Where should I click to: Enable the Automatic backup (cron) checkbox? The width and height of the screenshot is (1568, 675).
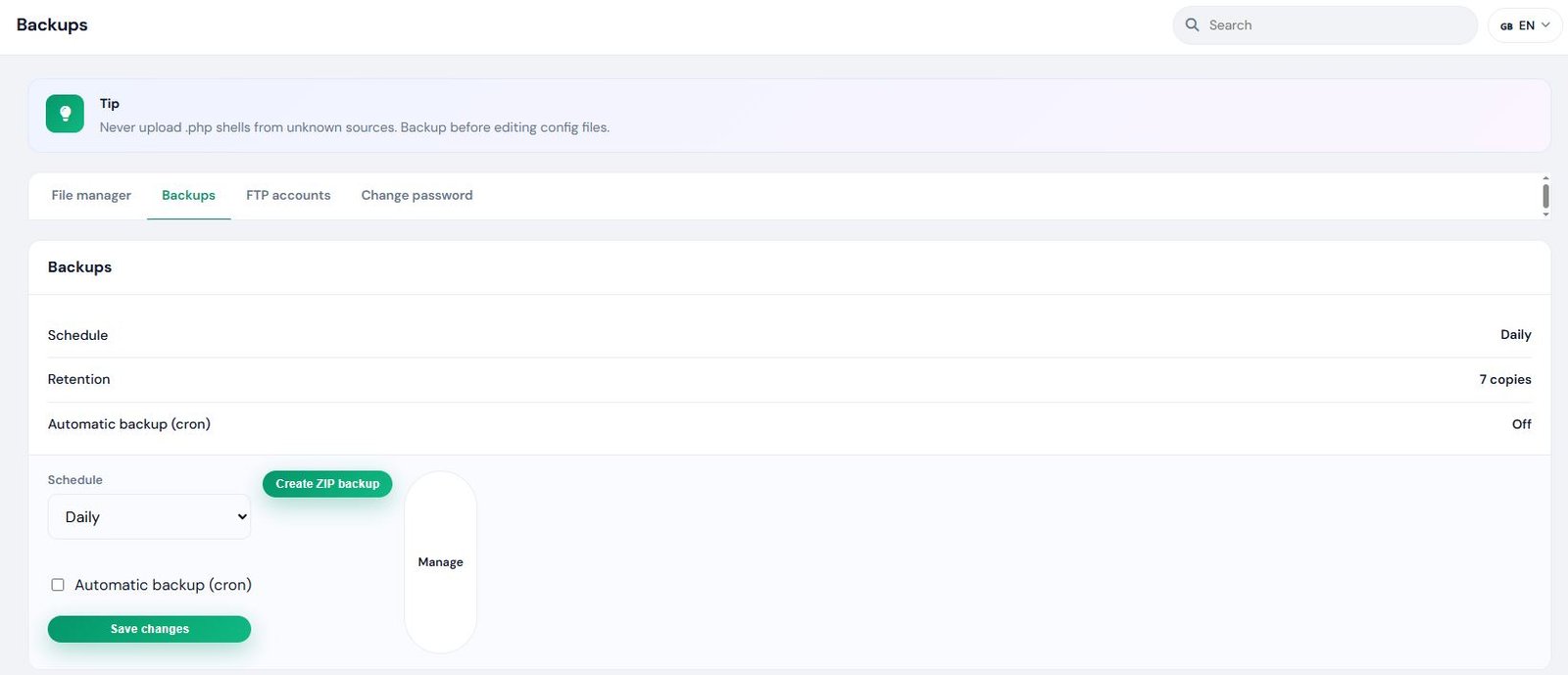(58, 585)
